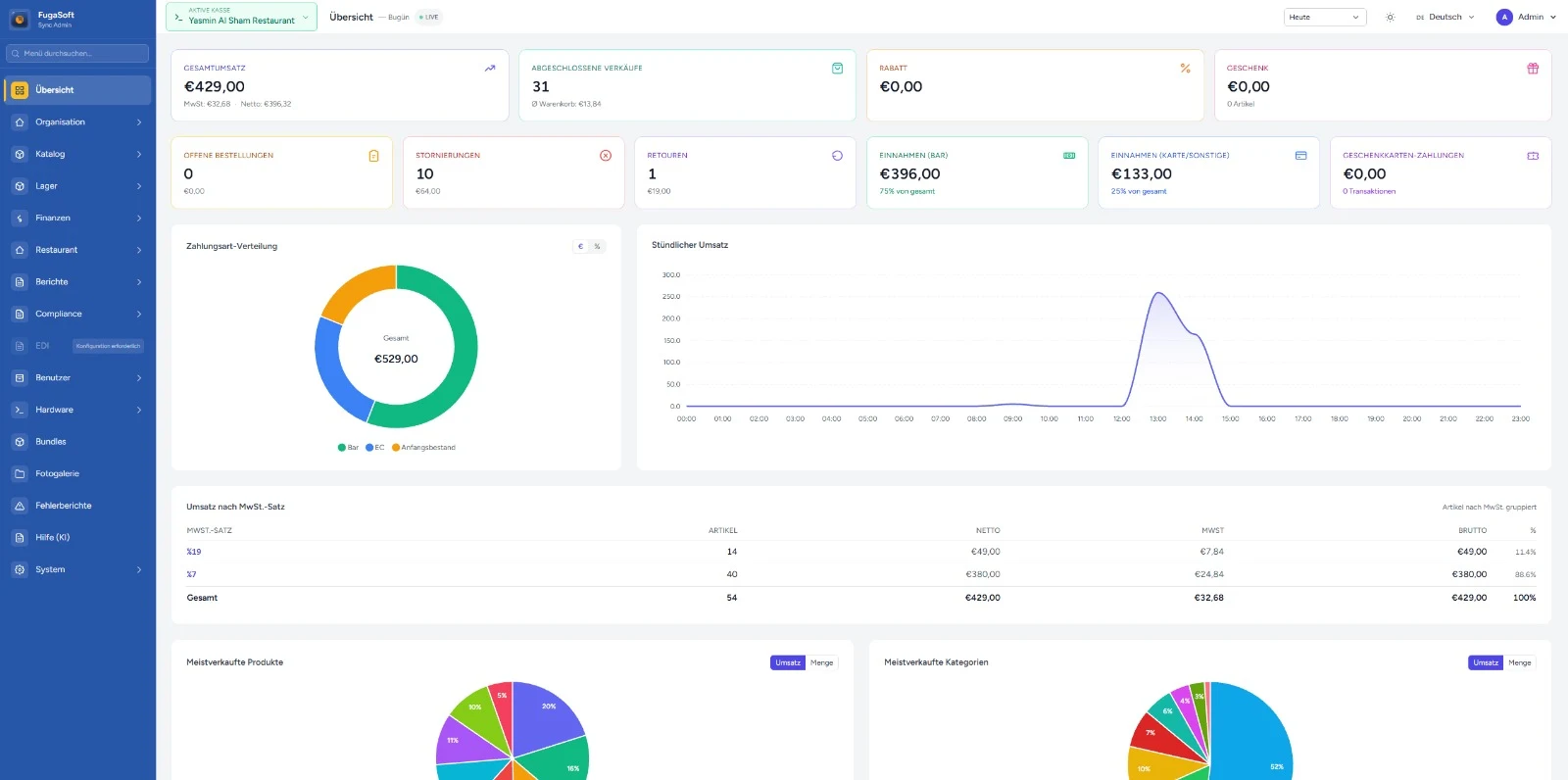Screen dimensions: 1568x780
Task: Click the Rabatt percent icon
Action: 1185,68
